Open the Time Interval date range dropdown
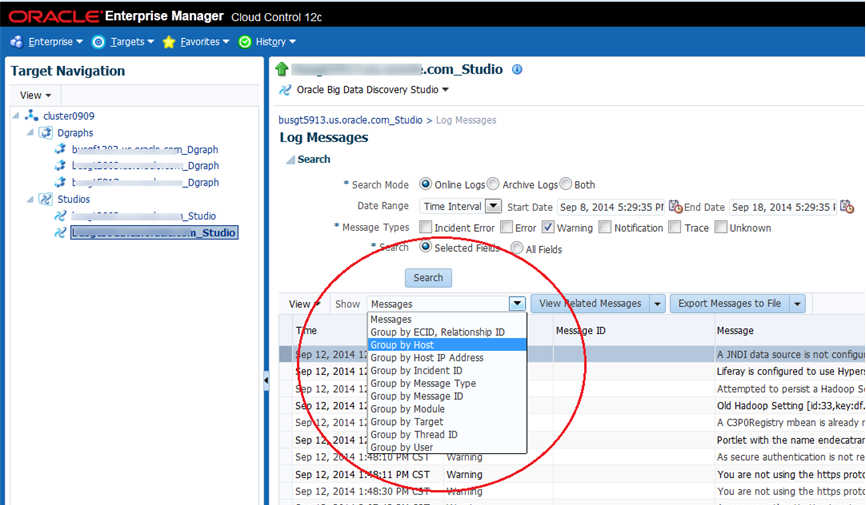This screenshot has width=866, height=505. coord(493,206)
